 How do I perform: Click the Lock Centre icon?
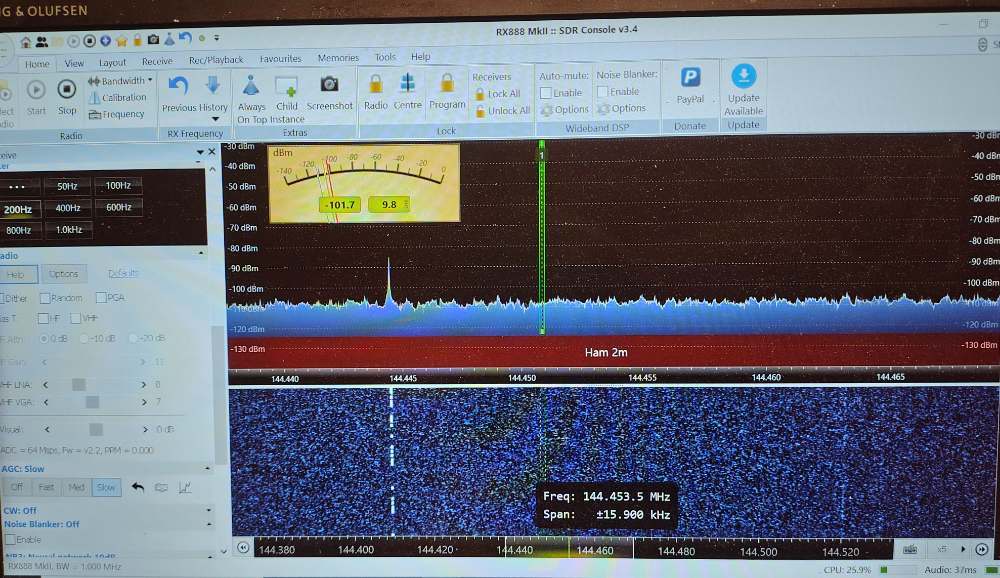click(x=407, y=85)
